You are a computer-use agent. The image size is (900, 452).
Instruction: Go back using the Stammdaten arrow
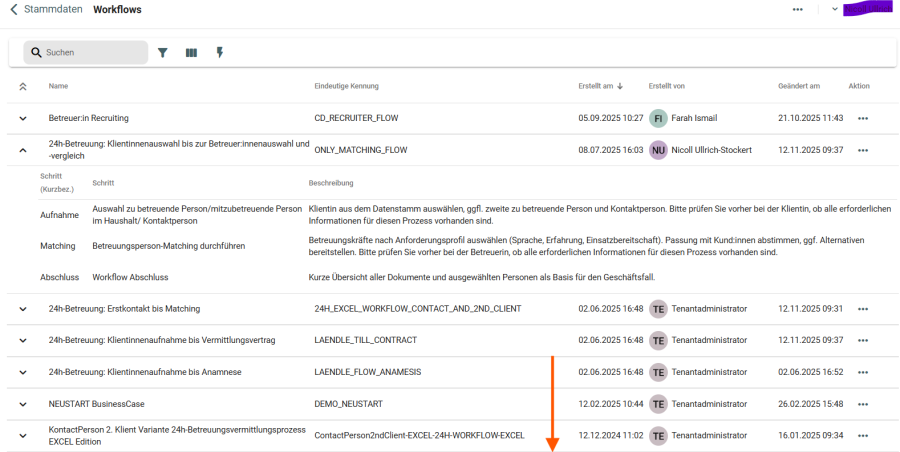(x=14, y=9)
